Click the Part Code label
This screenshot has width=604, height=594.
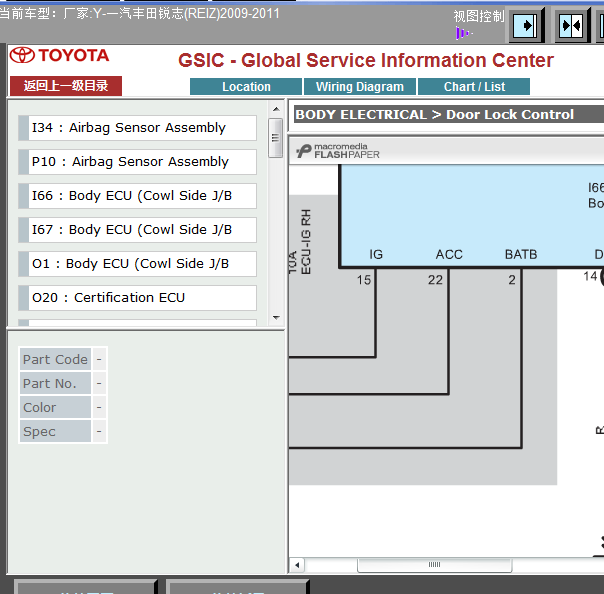click(55, 359)
